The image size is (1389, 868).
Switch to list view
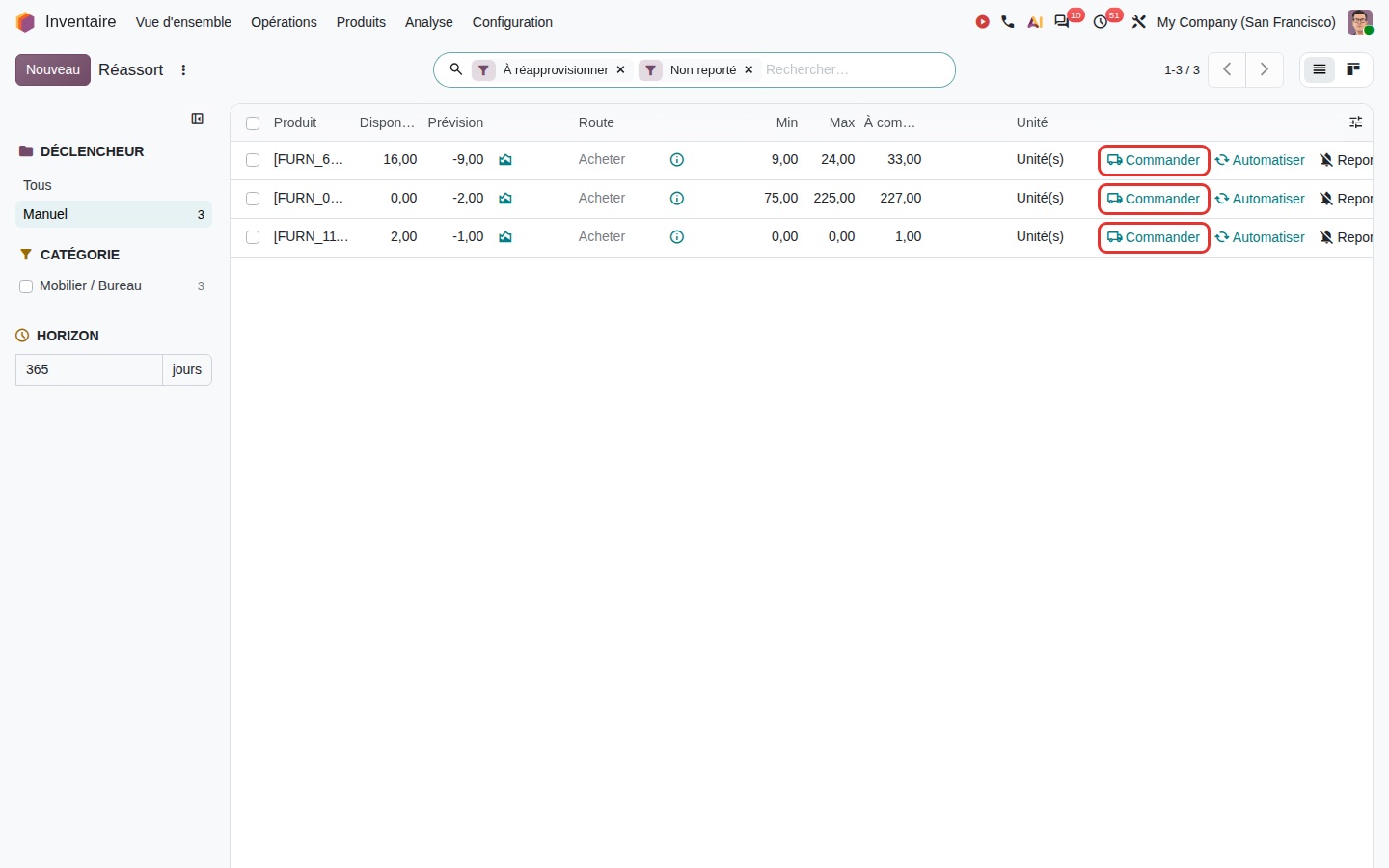(x=1320, y=69)
